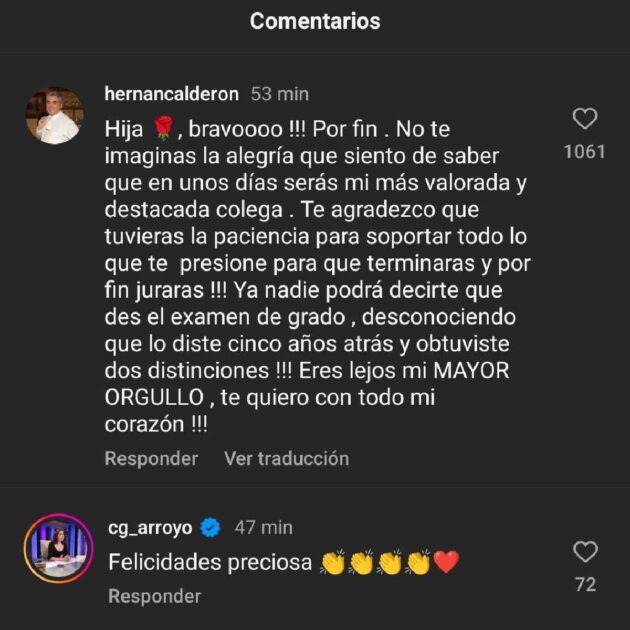This screenshot has width=630, height=630.
Task: Click the clapping hands emojis in cg_arroyo's comment
Action: [x=375, y=562]
